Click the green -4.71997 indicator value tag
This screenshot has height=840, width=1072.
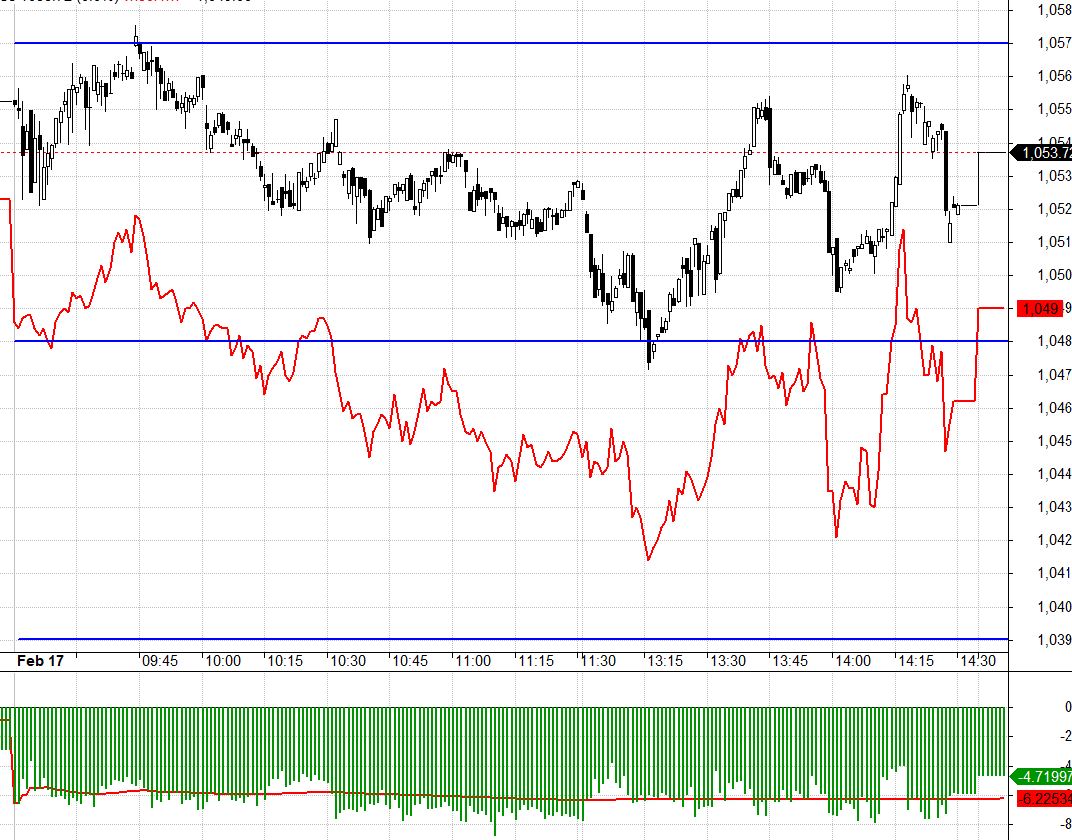click(x=1041, y=776)
